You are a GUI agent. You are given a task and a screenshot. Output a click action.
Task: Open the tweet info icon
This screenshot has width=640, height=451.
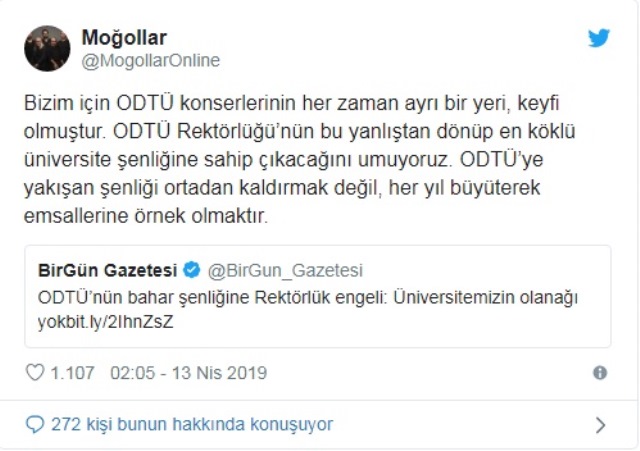600,373
